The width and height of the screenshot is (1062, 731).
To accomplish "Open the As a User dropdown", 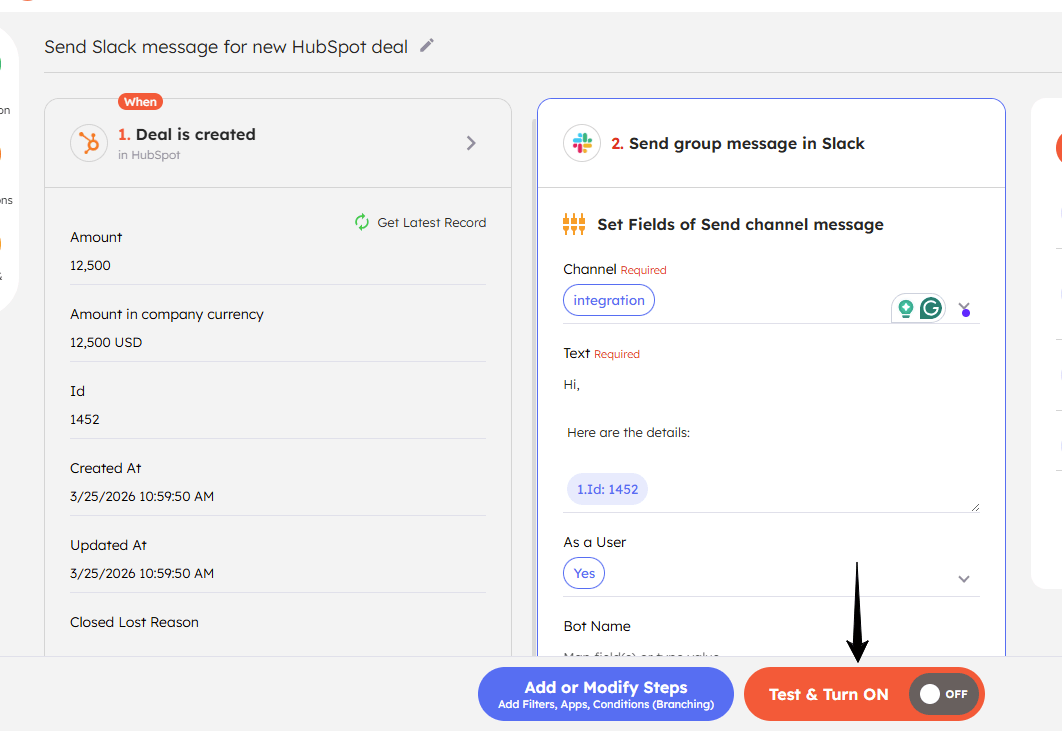I will pos(964,578).
